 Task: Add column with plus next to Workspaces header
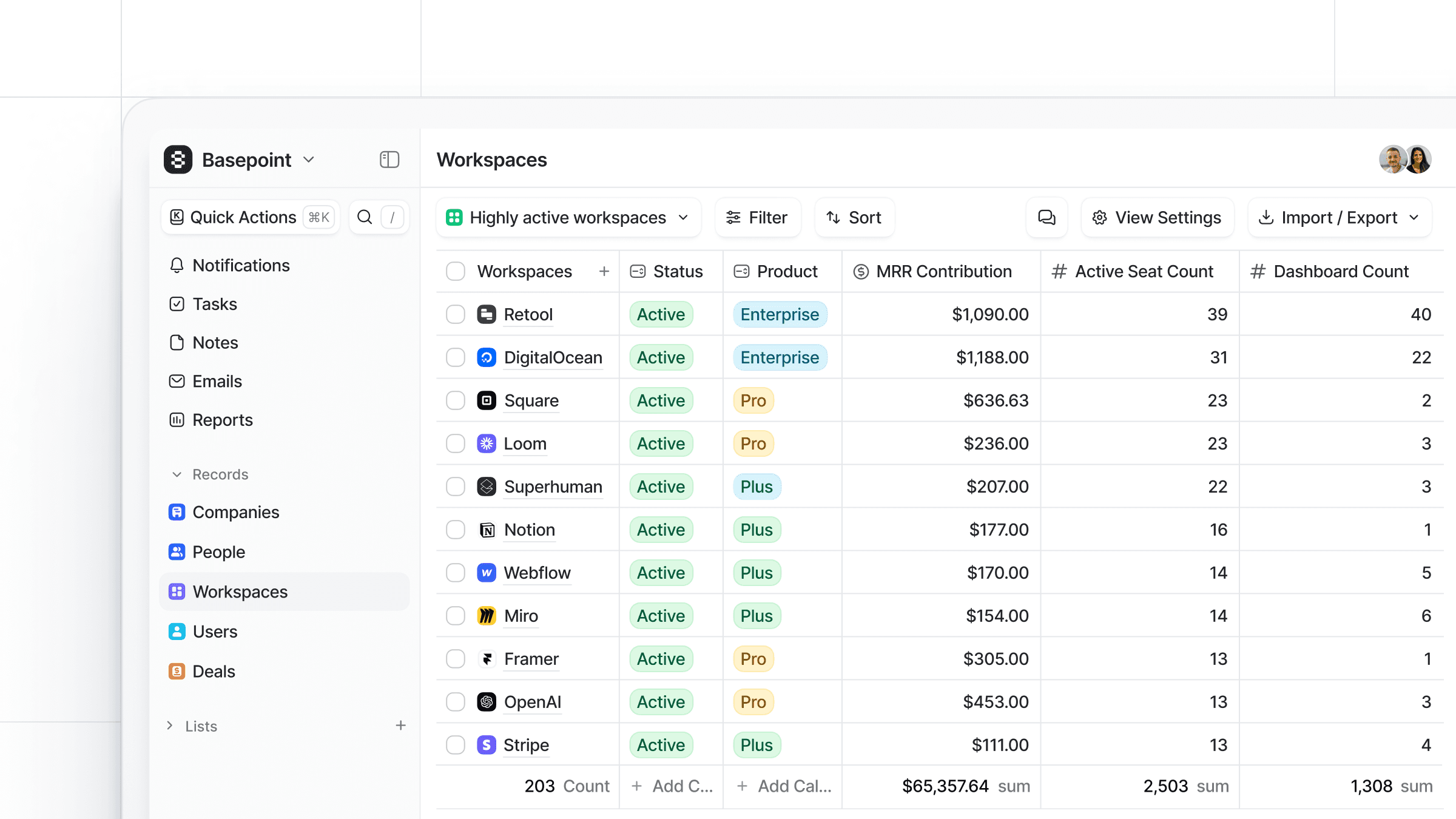604,271
